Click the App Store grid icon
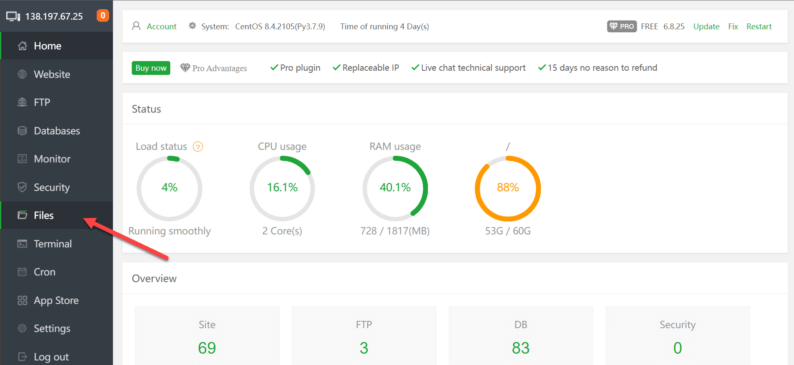 [22, 301]
